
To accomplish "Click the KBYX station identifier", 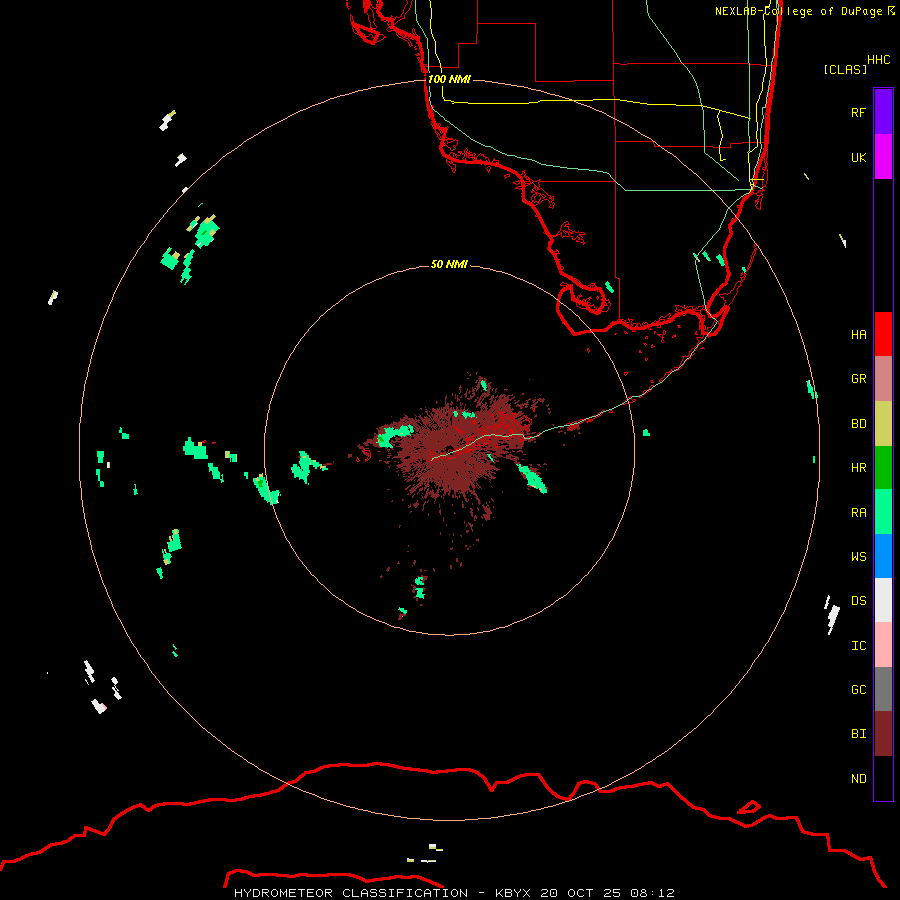I will point(513,893).
